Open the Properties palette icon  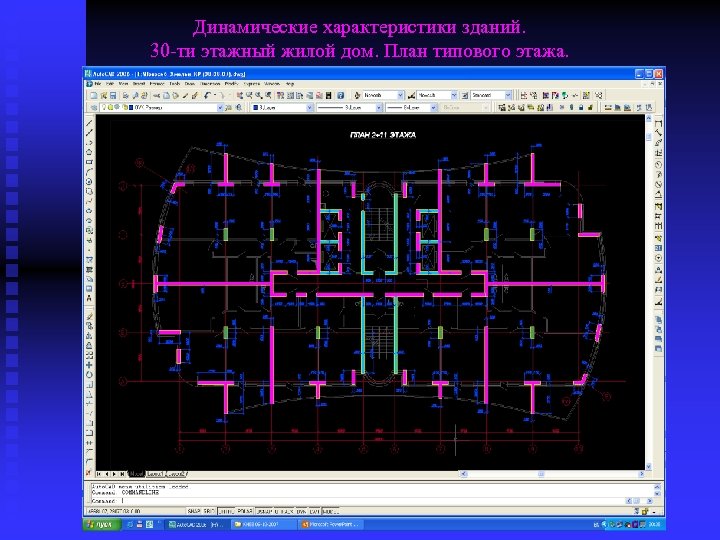coord(280,95)
